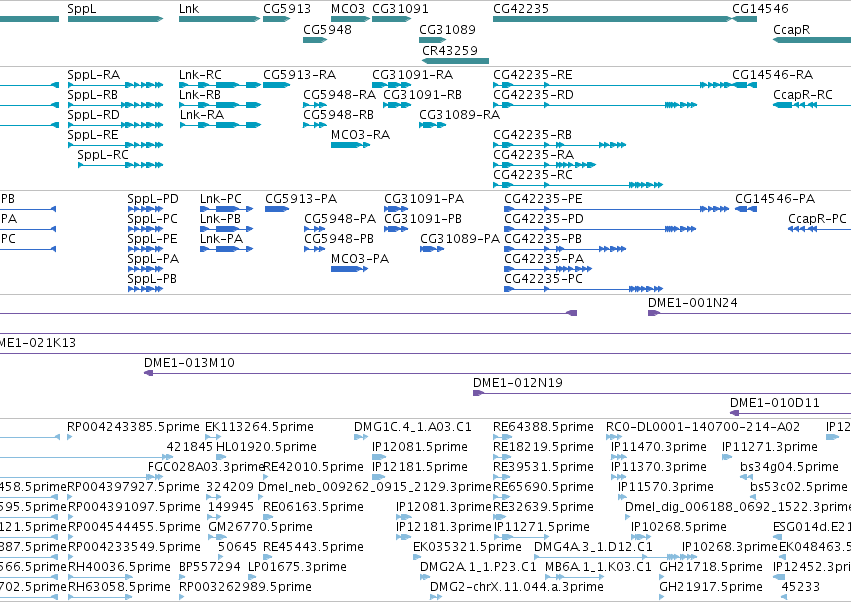This screenshot has height=602, width=851.
Task: Select protein SppL-PB
Action: tap(145, 289)
